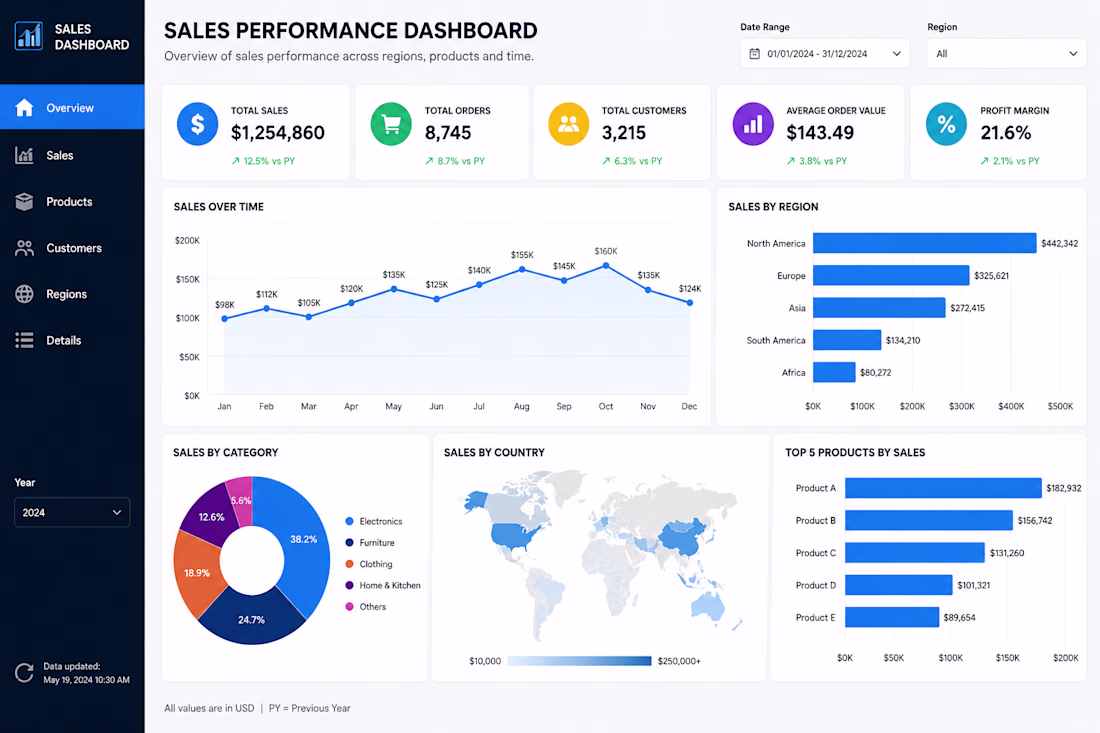This screenshot has height=733, width=1100.
Task: Click the $182,932 Product A value
Action: click(1064, 488)
